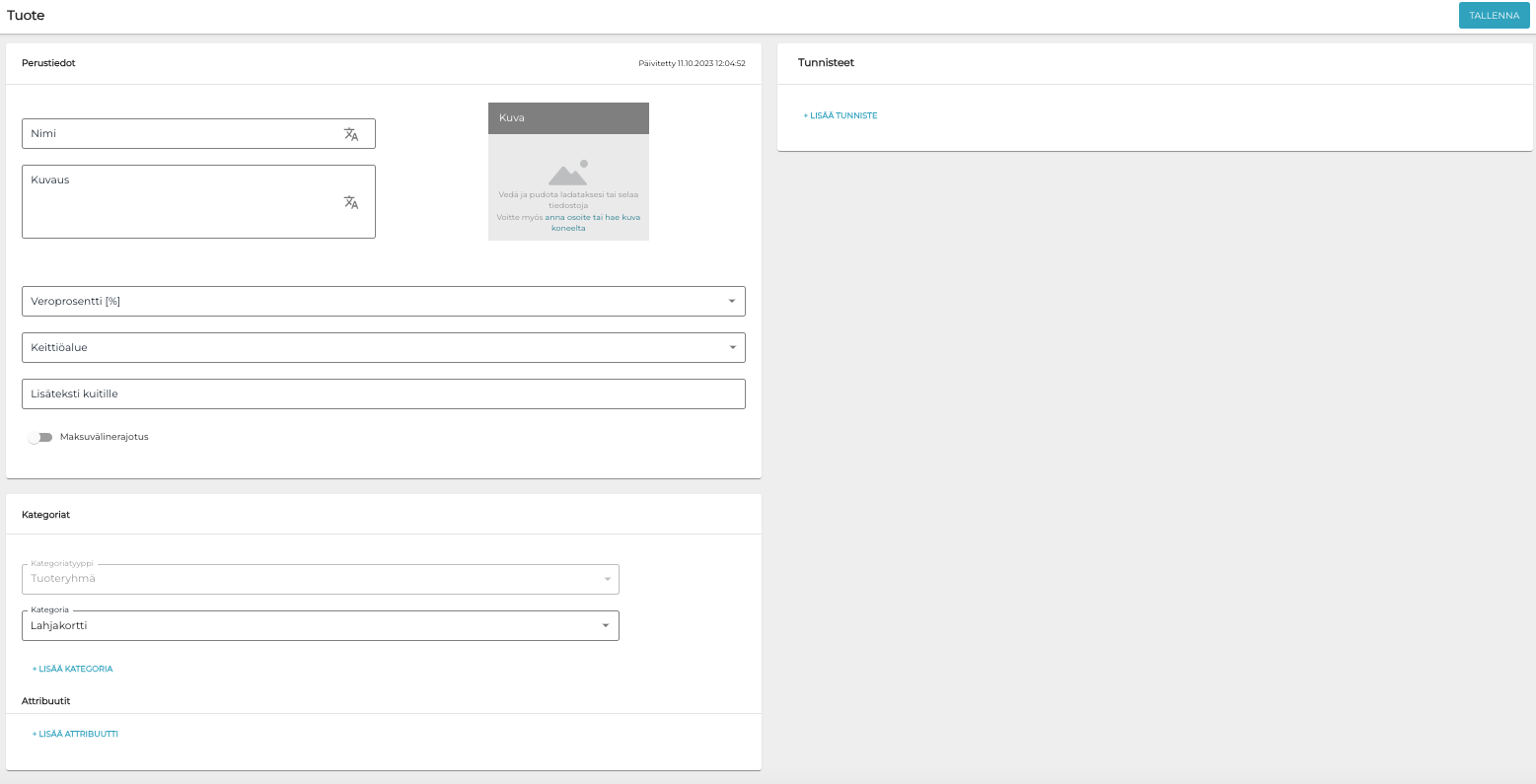The image size is (1536, 784).
Task: Toggle the Maksuvälinerajoitus switch
Action: click(39, 437)
